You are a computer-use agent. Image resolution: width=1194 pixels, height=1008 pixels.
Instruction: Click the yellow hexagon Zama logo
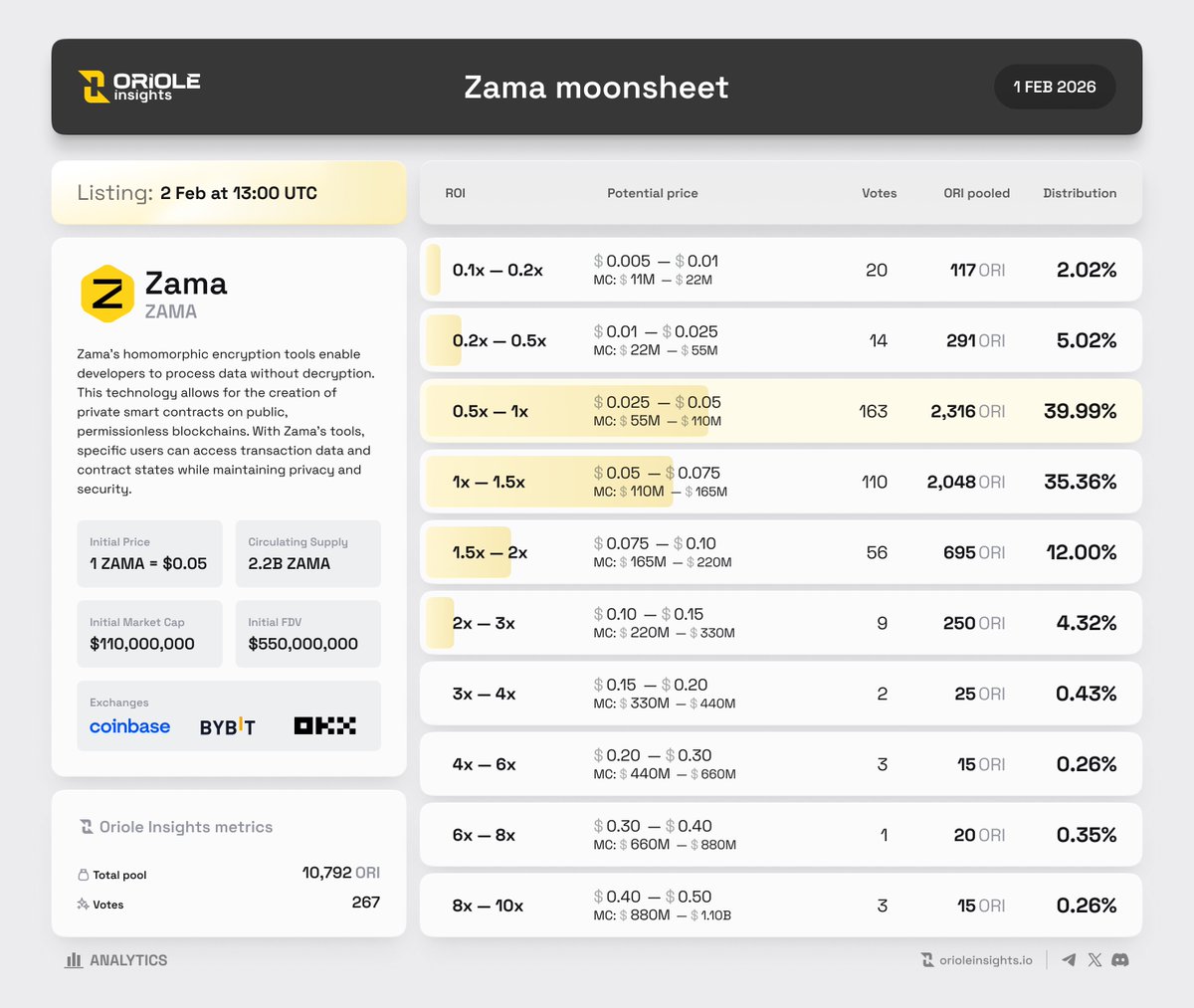point(106,294)
